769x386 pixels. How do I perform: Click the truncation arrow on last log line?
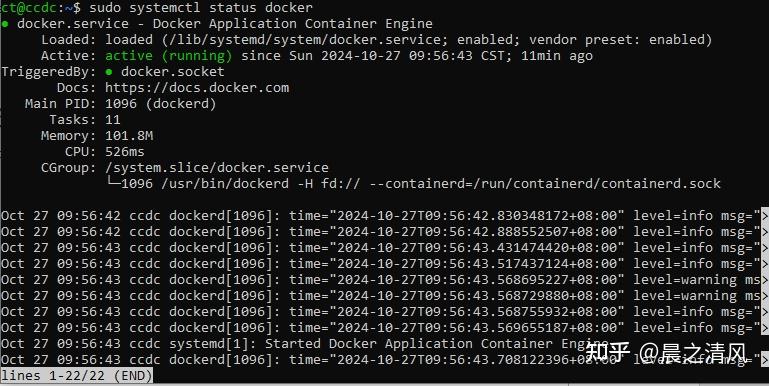click(764, 360)
